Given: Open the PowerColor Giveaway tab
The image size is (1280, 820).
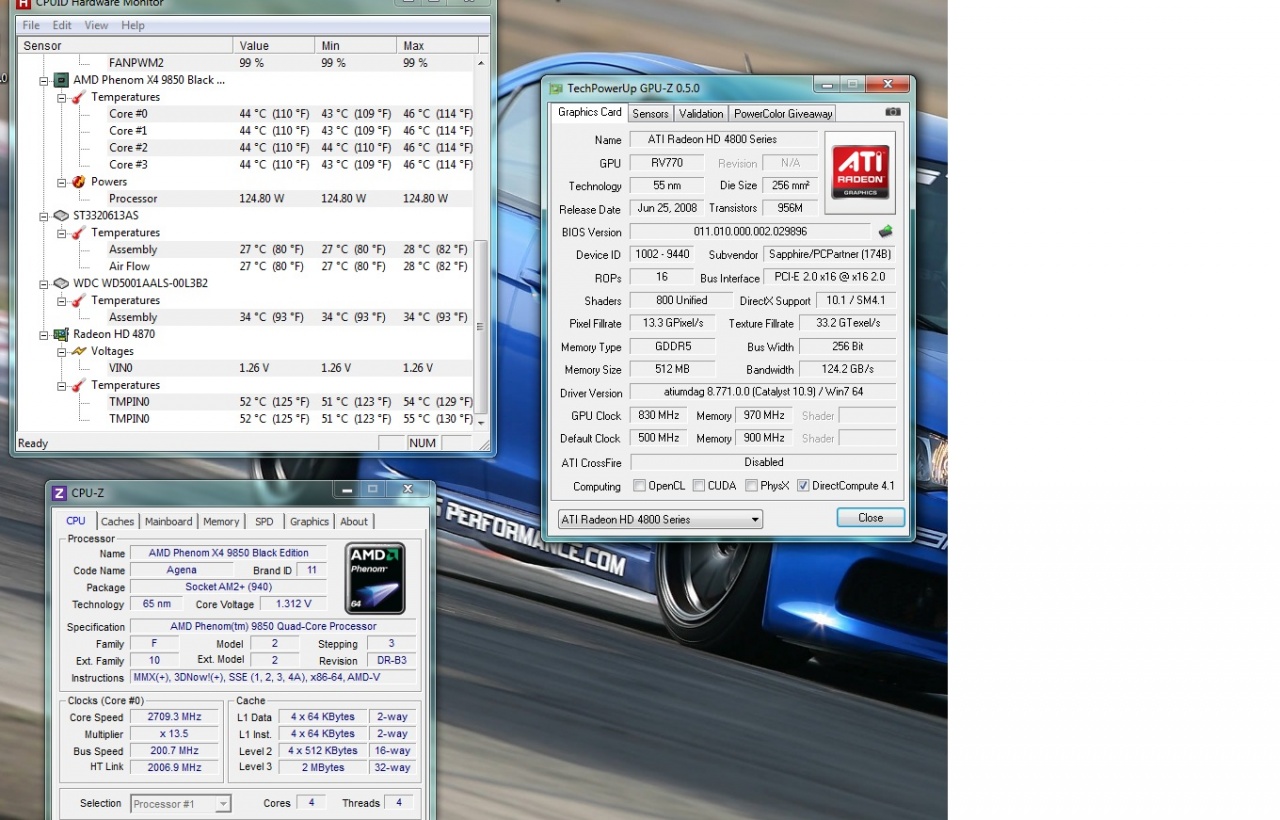Looking at the screenshot, I should [783, 114].
